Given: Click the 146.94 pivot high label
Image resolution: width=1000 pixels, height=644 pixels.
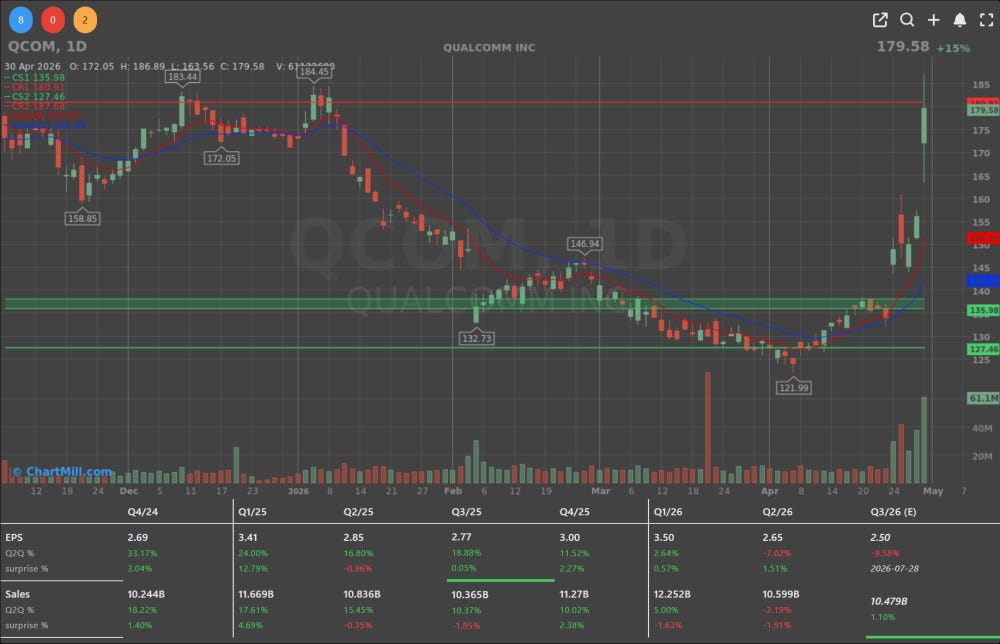Looking at the screenshot, I should click(x=585, y=244).
